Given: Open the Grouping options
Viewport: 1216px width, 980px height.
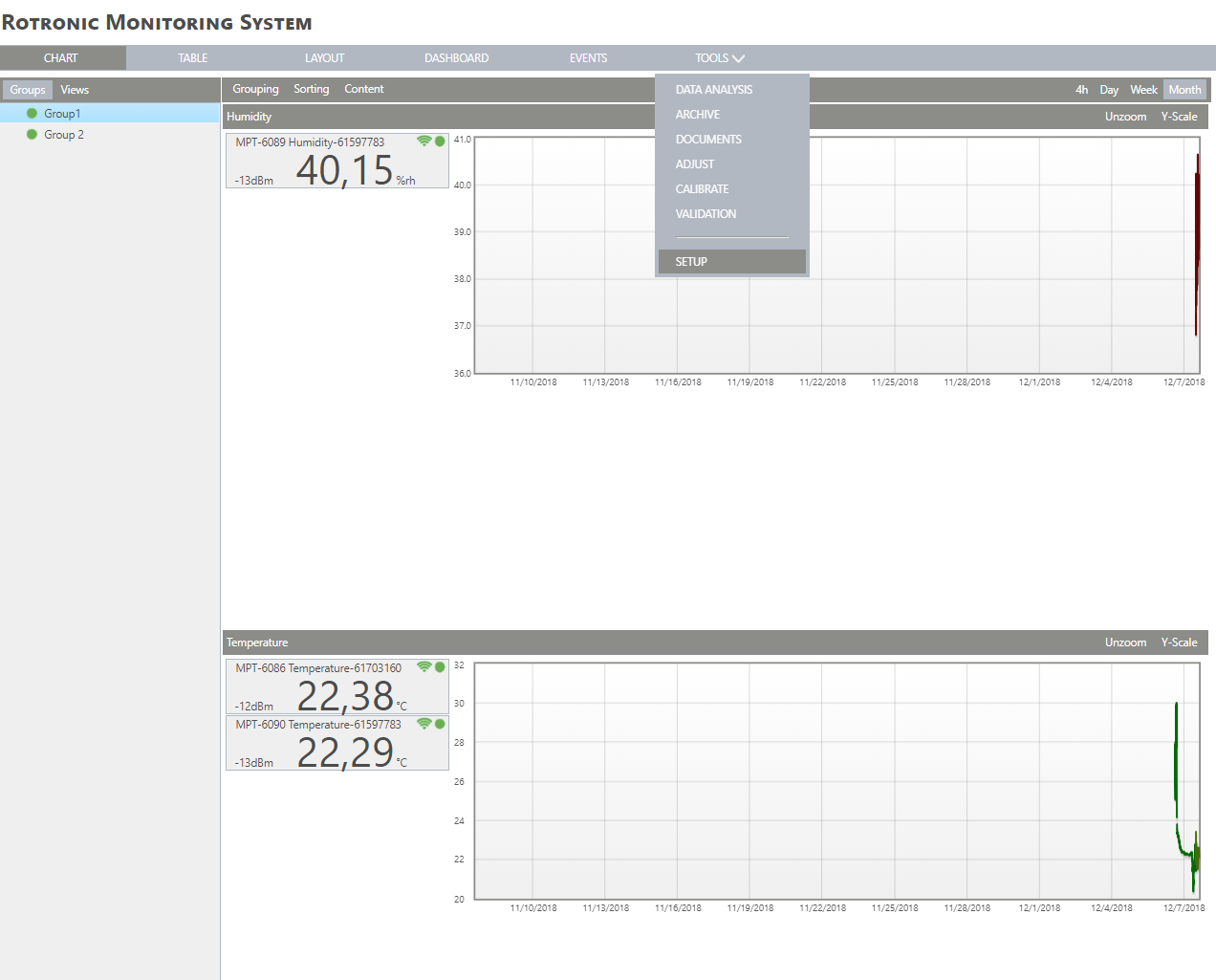Looking at the screenshot, I should coord(255,89).
